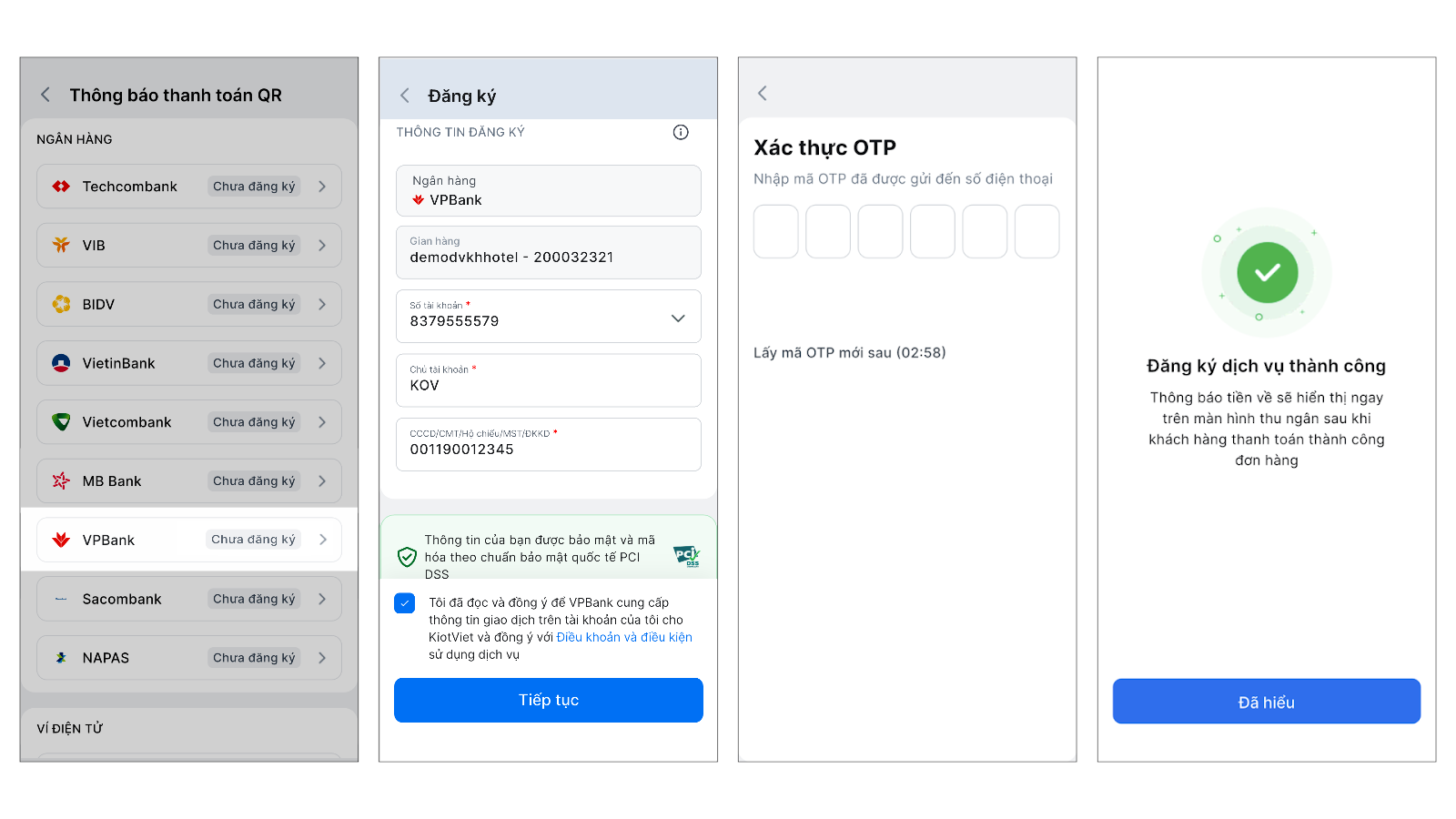The height and width of the screenshot is (819, 1456).
Task: Open the Điều khoản và điều kiện link
Action: pos(624,637)
